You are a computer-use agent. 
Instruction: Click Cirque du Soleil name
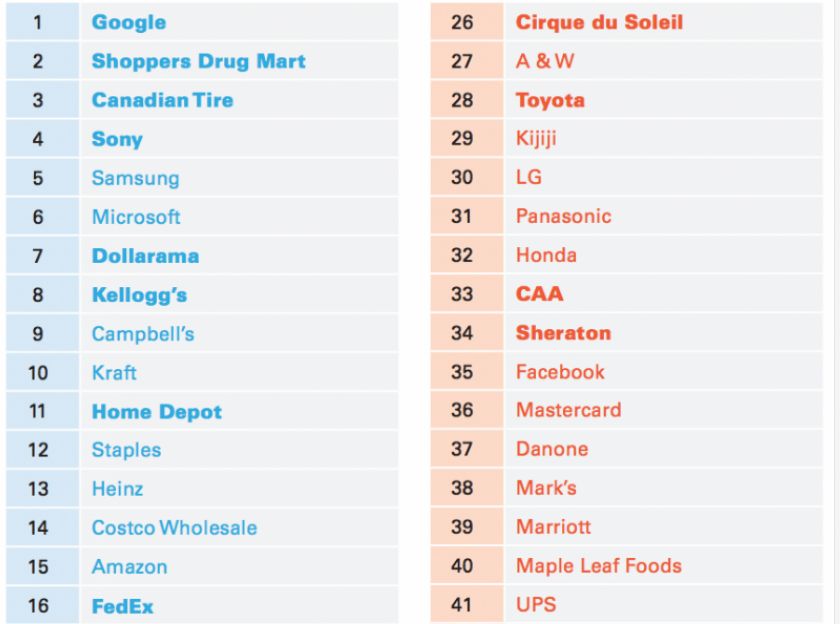pyautogui.click(x=599, y=22)
